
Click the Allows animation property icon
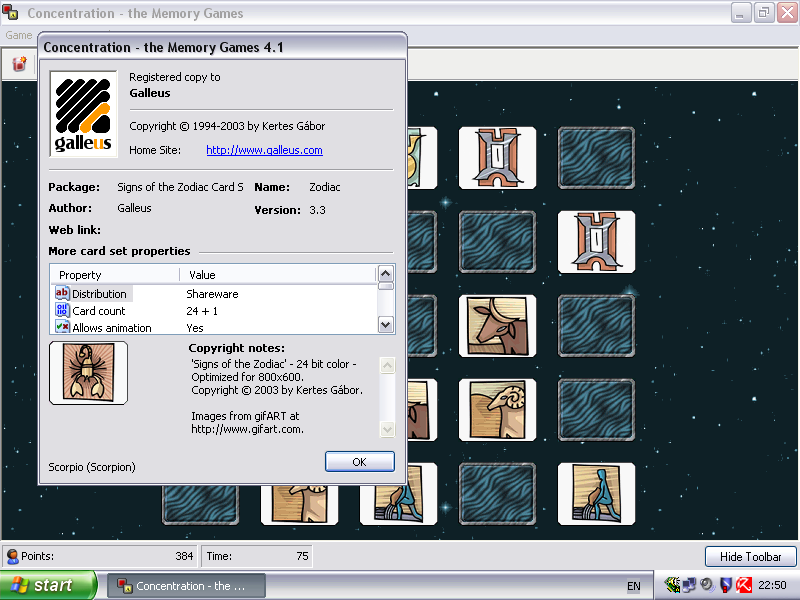click(62, 327)
